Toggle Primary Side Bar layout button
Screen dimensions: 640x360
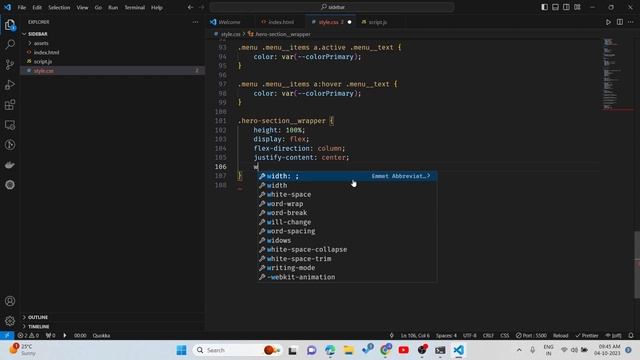[x=544, y=7]
